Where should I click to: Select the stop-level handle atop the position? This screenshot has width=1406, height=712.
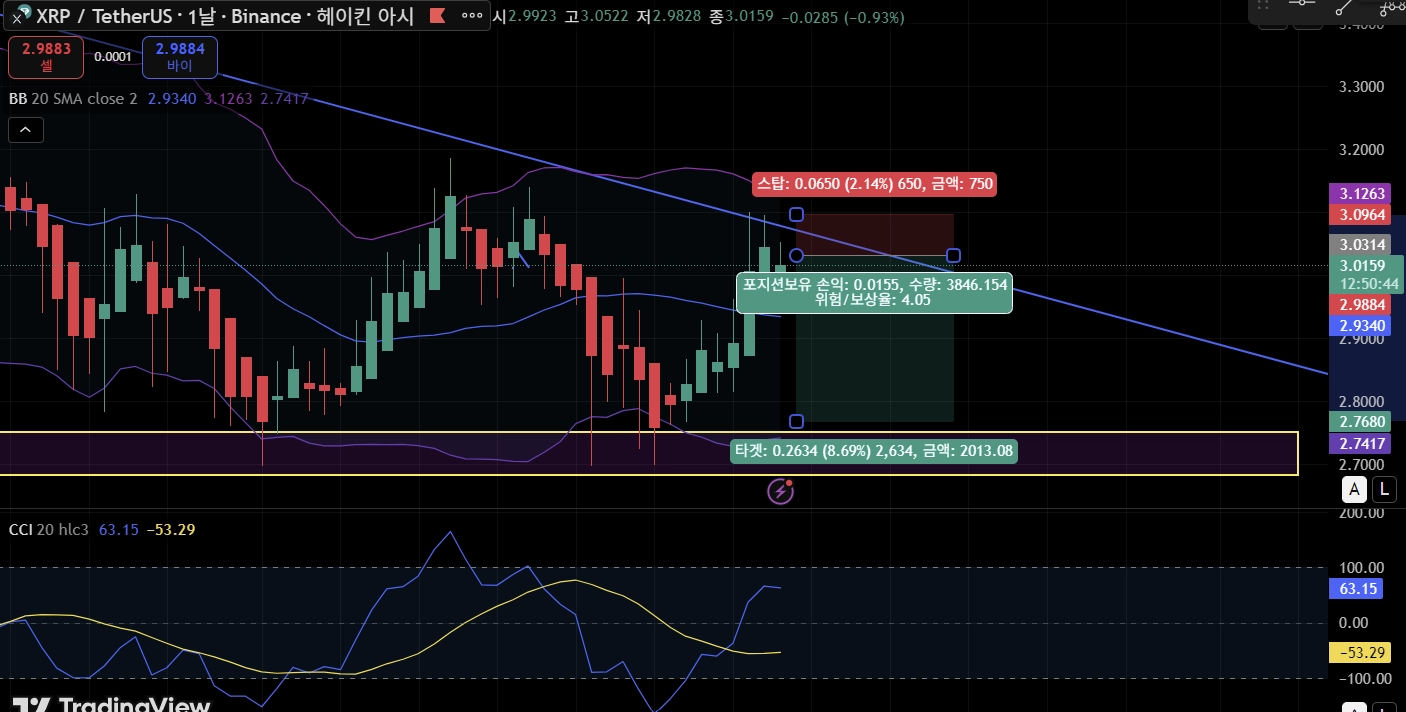797,214
